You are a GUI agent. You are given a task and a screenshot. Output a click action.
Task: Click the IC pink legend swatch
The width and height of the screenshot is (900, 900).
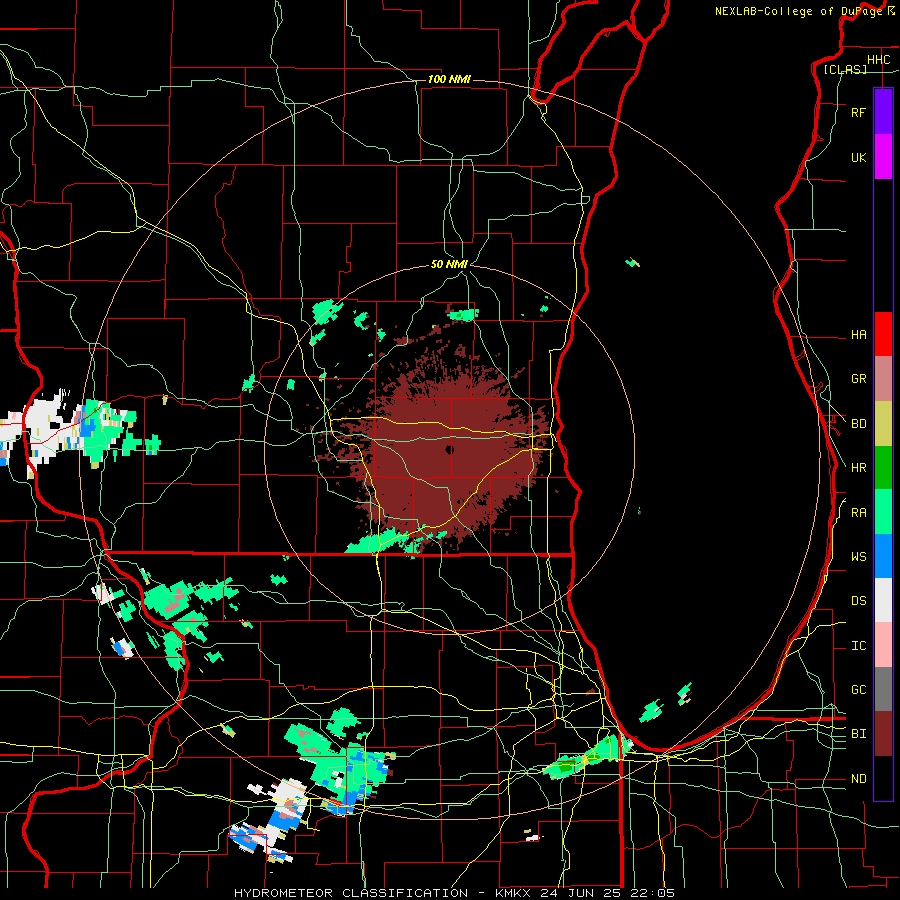[883, 645]
